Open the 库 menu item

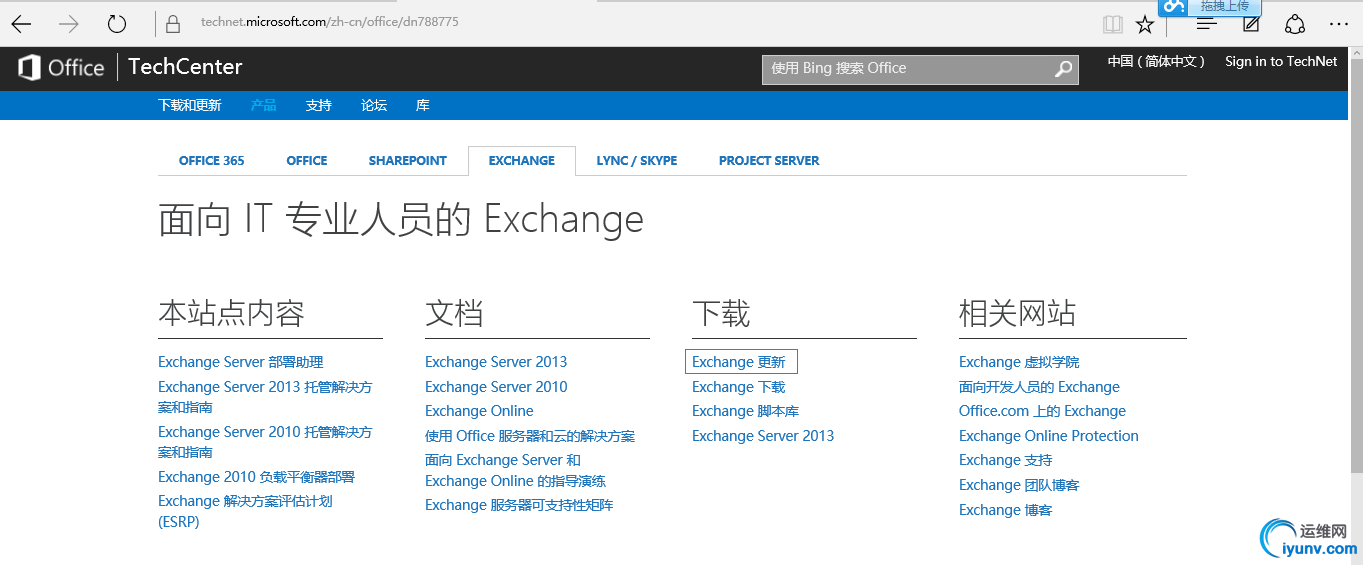[423, 105]
